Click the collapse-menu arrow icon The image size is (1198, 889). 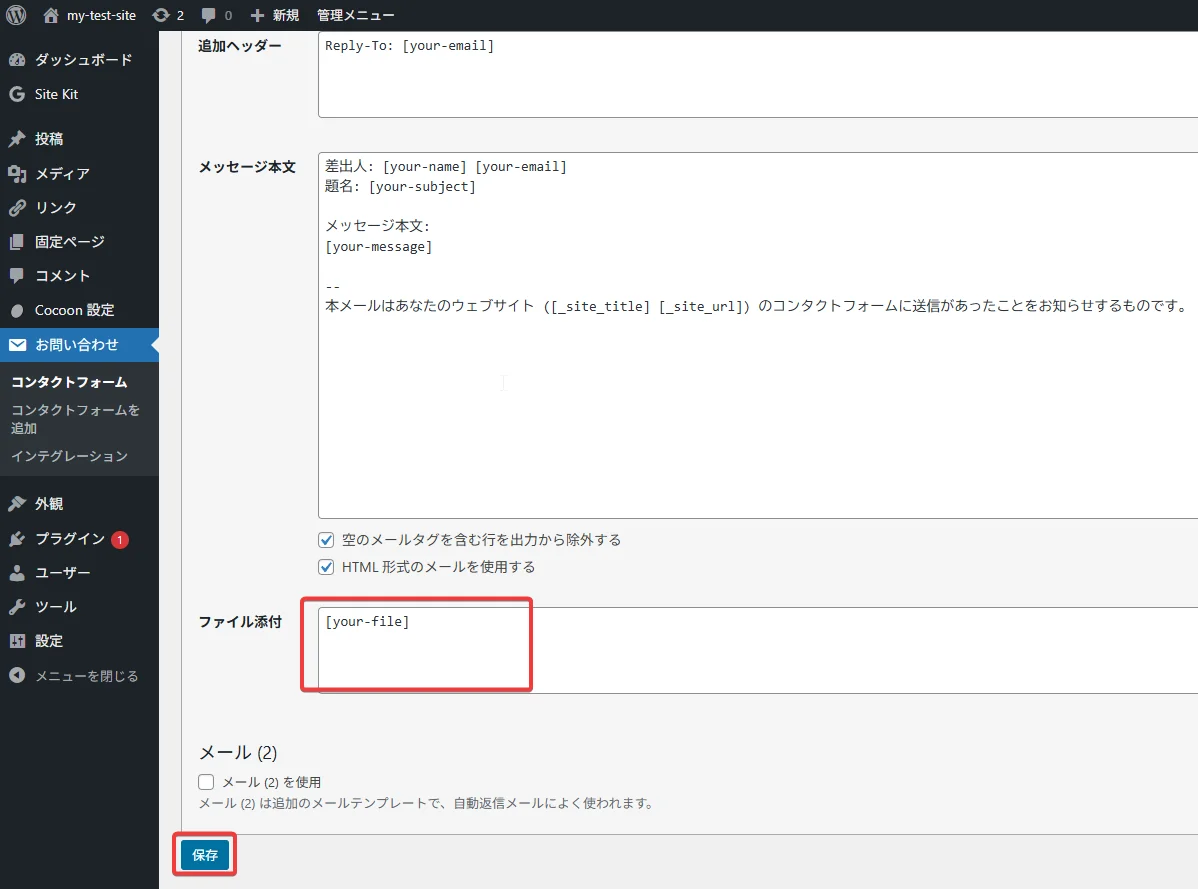(17, 675)
